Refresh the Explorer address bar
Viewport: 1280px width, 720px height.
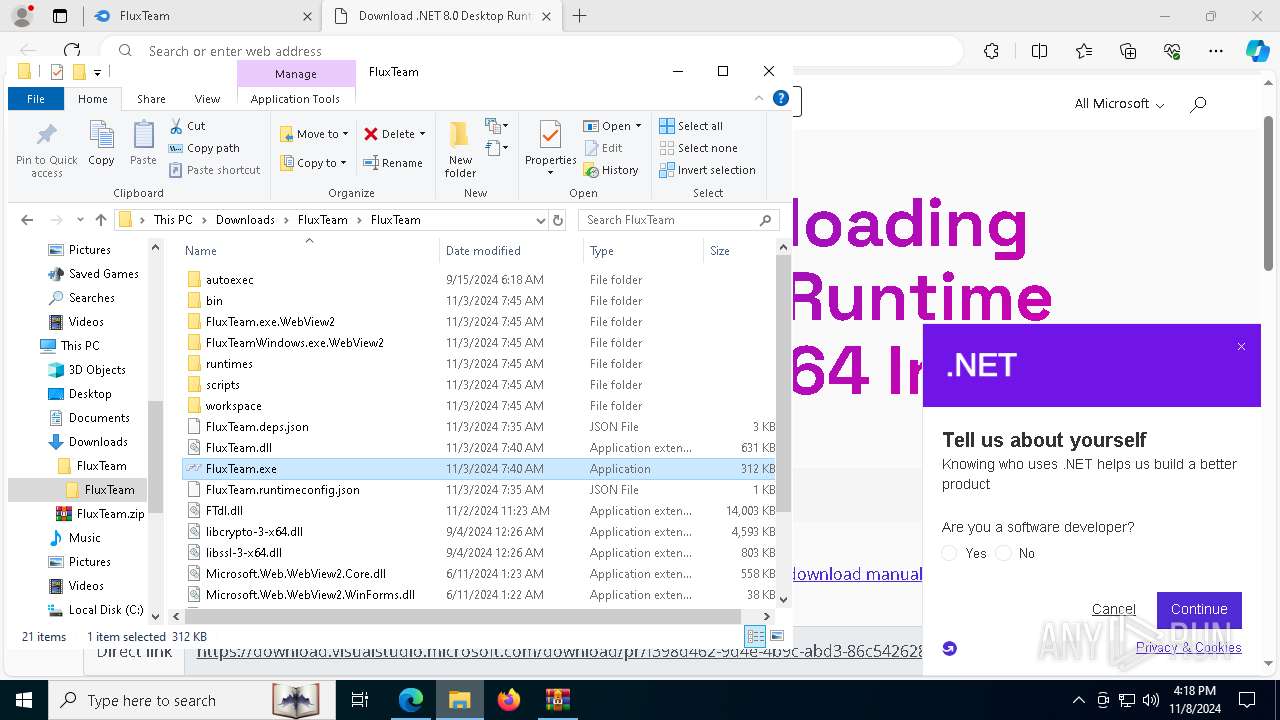coord(558,220)
